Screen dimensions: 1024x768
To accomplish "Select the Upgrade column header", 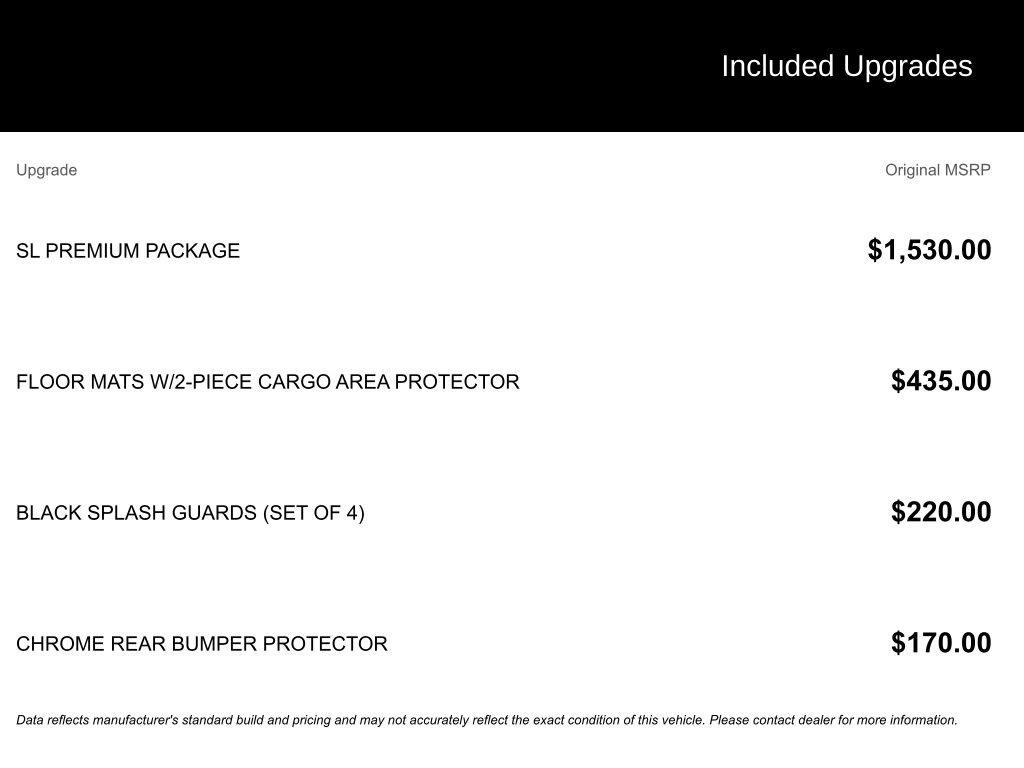I will coord(46,170).
